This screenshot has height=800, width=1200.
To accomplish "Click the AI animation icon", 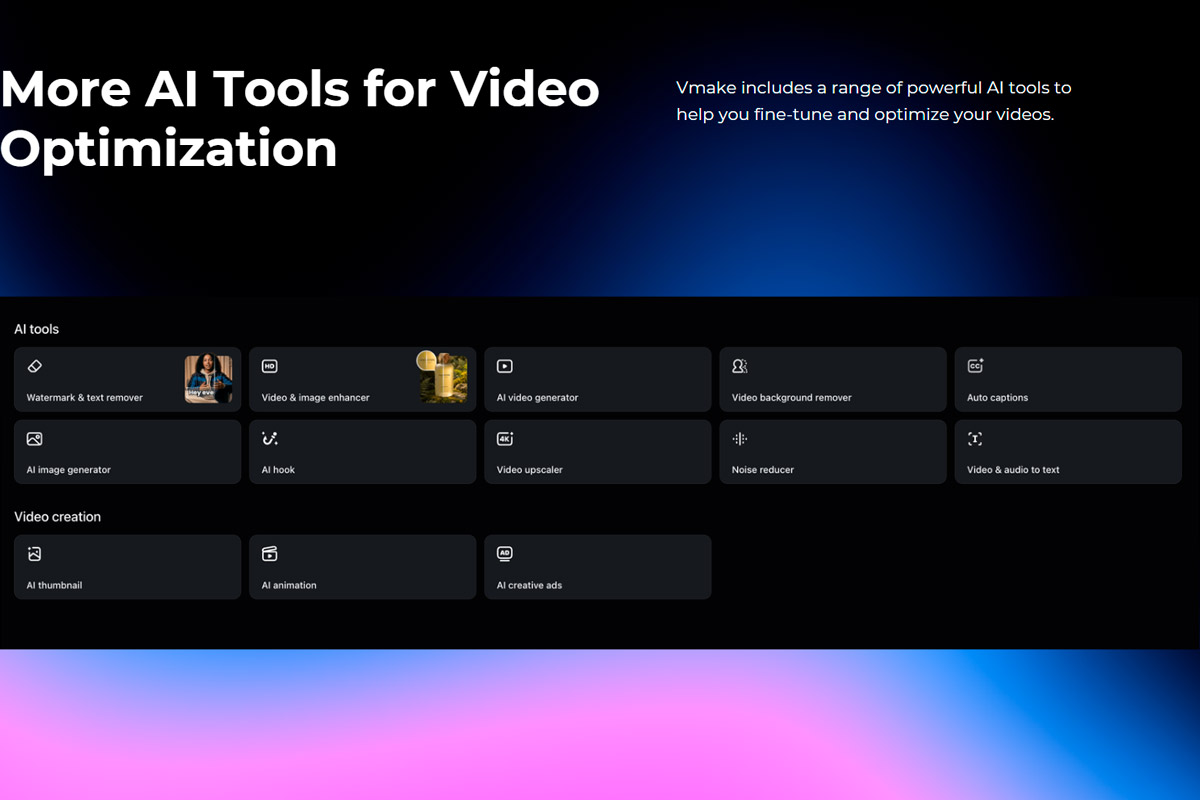I will point(269,554).
